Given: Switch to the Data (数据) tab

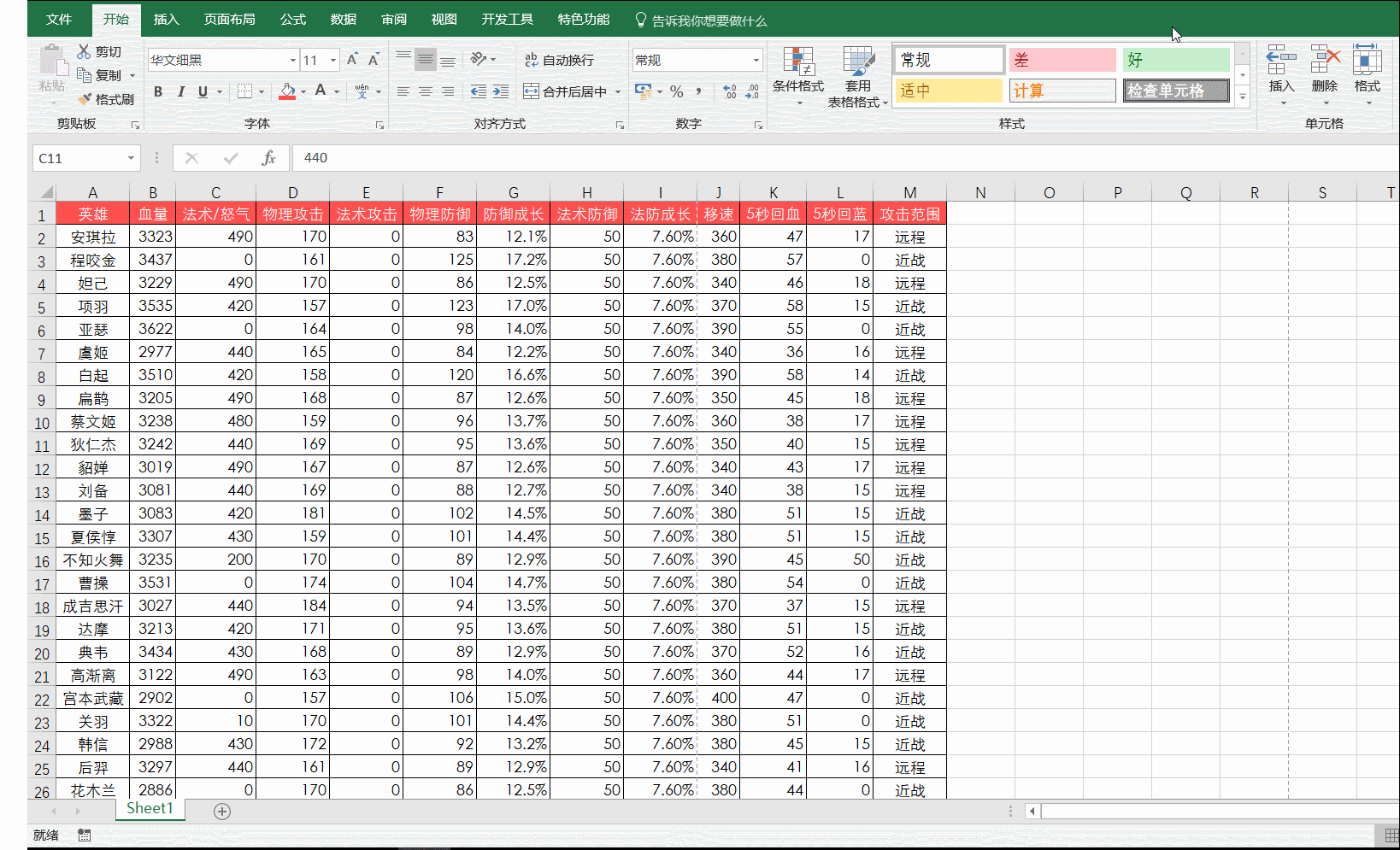Looking at the screenshot, I should click(344, 19).
